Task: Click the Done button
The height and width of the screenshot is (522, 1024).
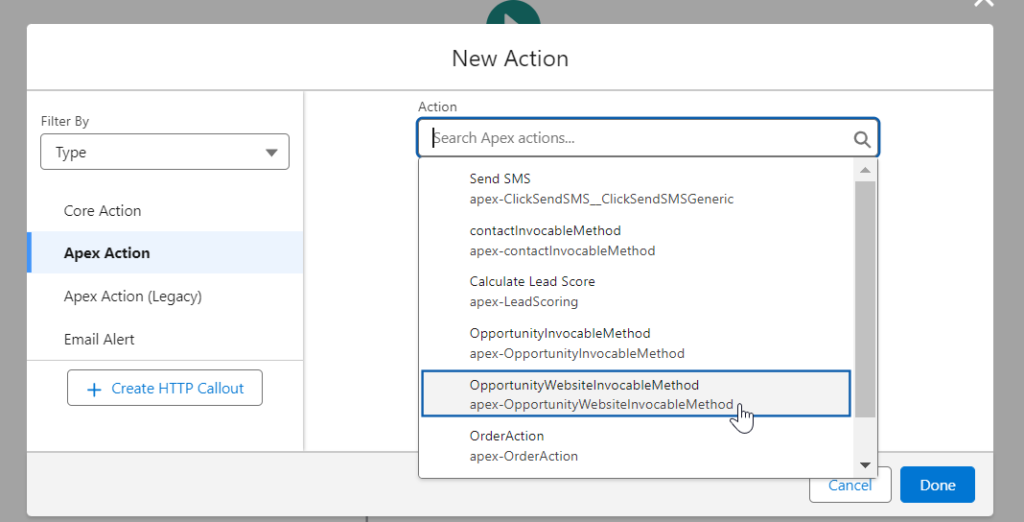Action: (937, 485)
